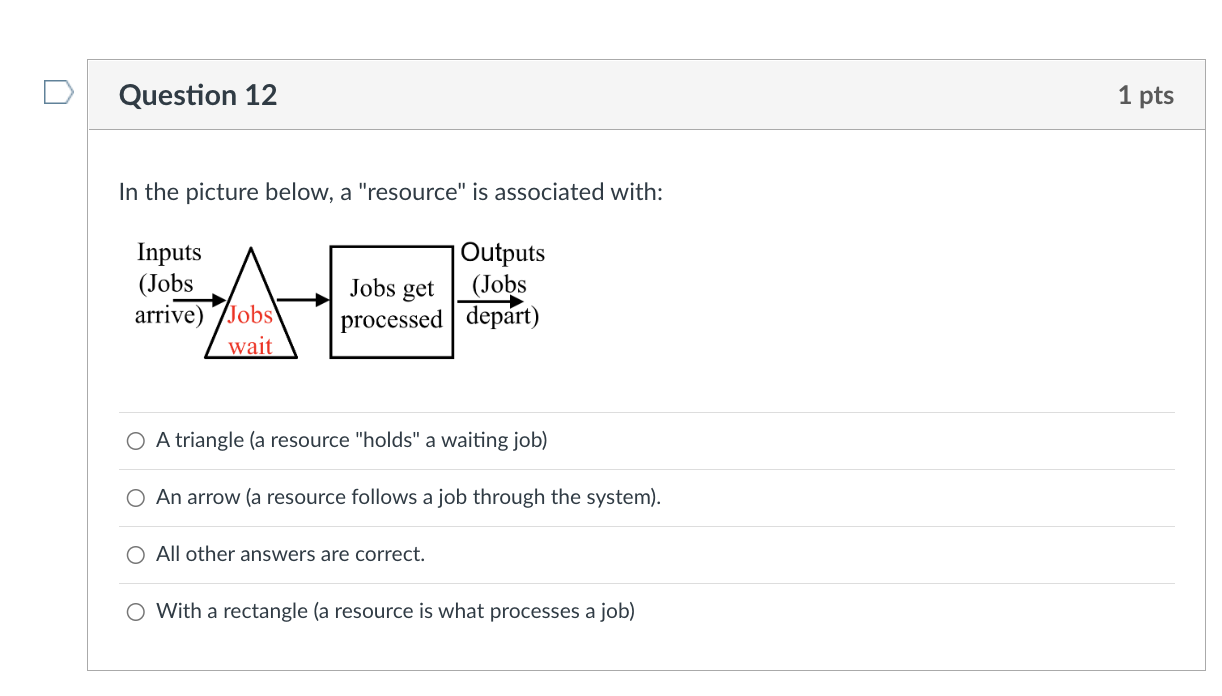Image resolution: width=1222 pixels, height=696 pixels.
Task: Select the 'A triangle' answer option
Action: (350, 440)
